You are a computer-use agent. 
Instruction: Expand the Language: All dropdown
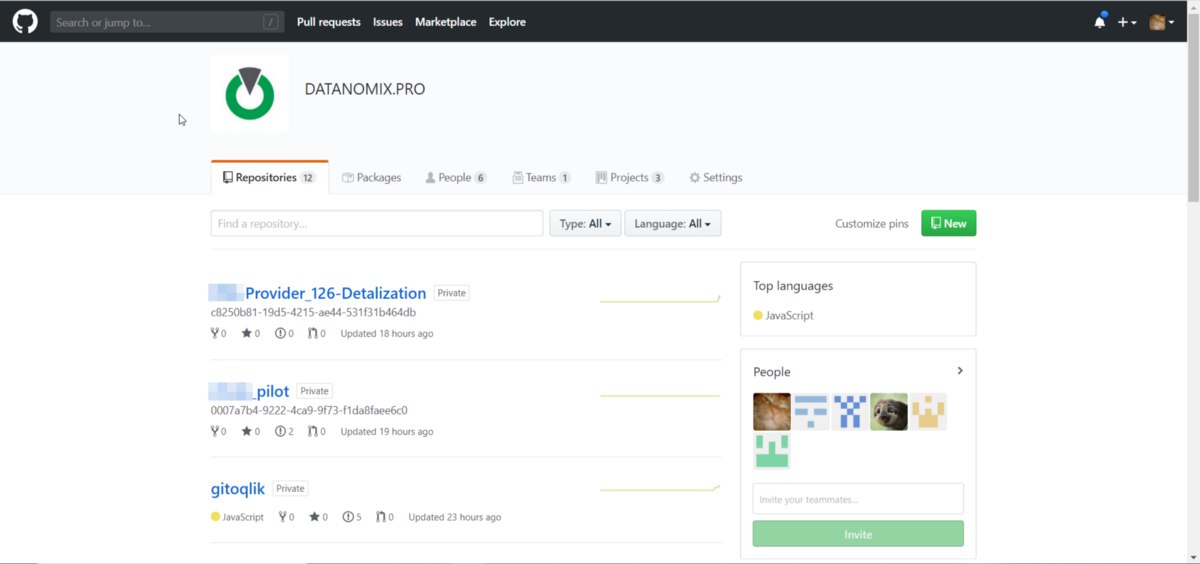673,224
